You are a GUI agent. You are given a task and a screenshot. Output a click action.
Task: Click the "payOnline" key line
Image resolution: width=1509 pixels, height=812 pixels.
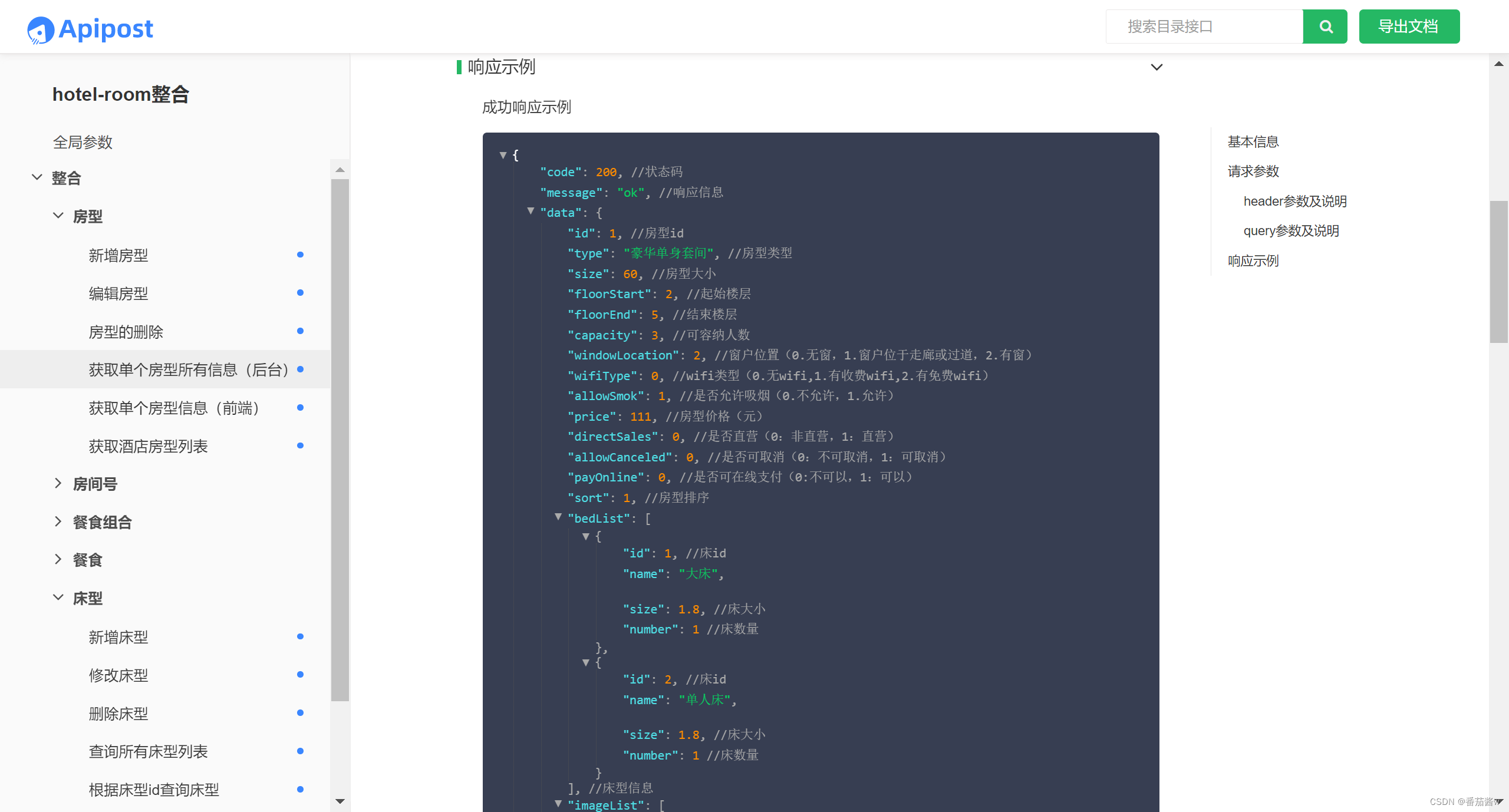coord(740,477)
